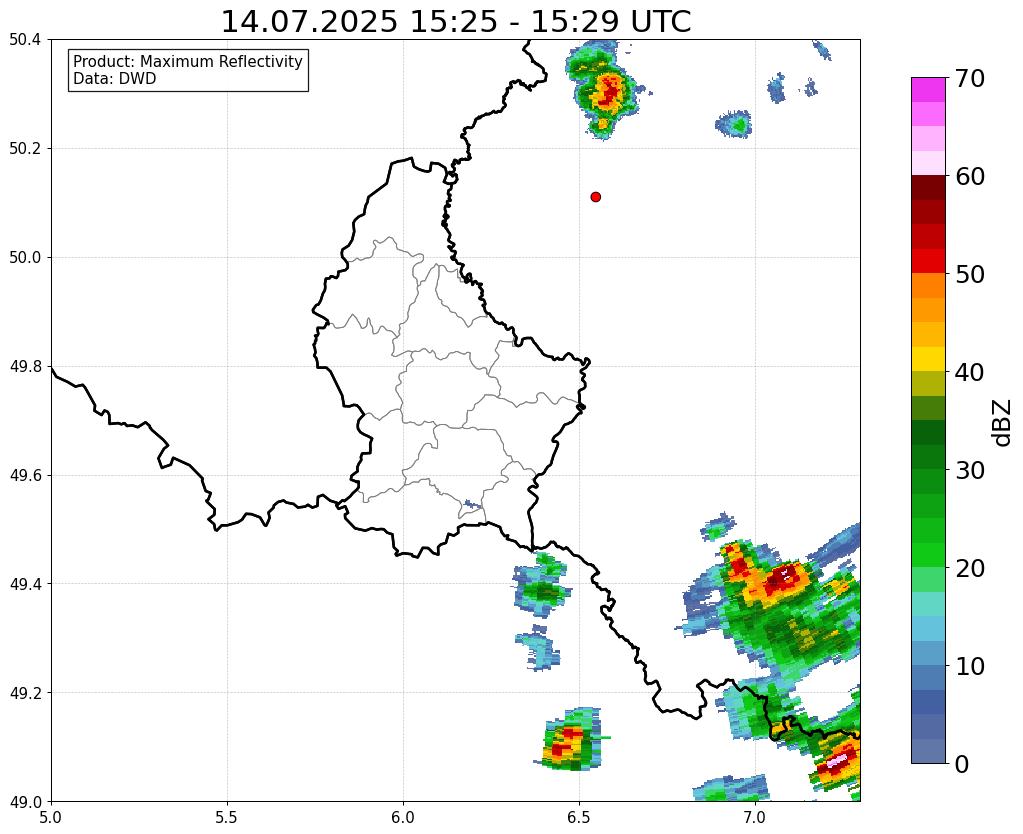This screenshot has height=834, width=1023.
Task: Pick the magenta top colorbar segment near 70
Action: click(x=928, y=90)
